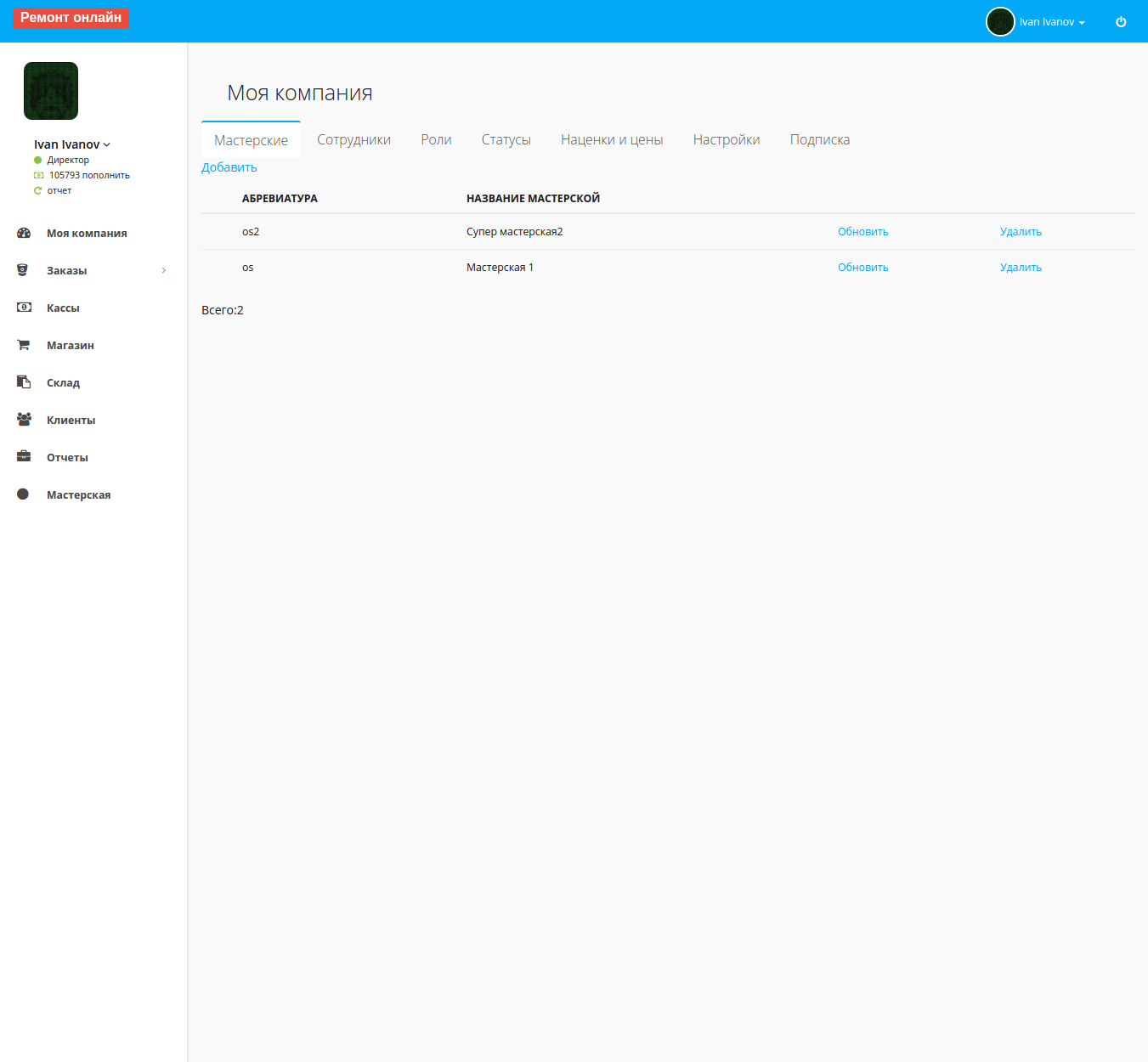Click the отчет link in sidebar

coord(59,190)
